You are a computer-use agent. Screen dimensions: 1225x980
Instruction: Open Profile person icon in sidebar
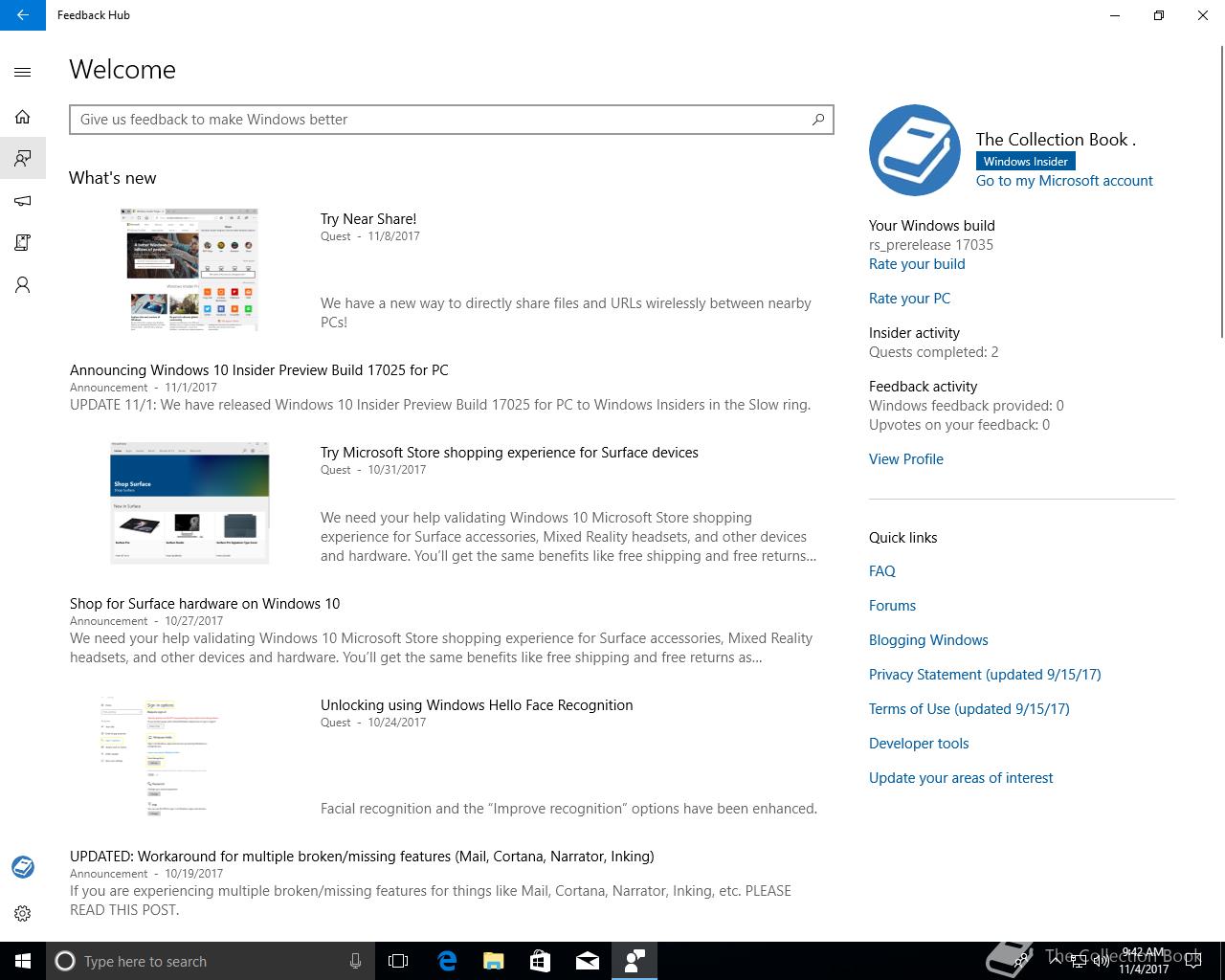tap(23, 285)
